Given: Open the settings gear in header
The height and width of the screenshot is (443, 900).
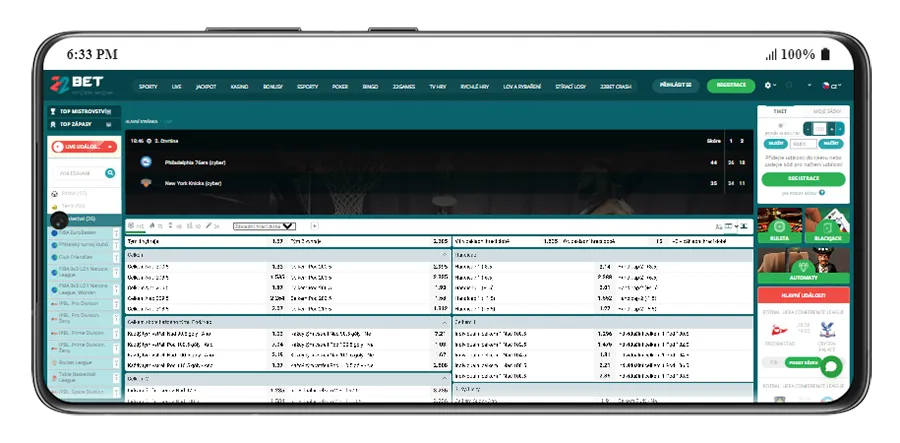Looking at the screenshot, I should [x=769, y=86].
